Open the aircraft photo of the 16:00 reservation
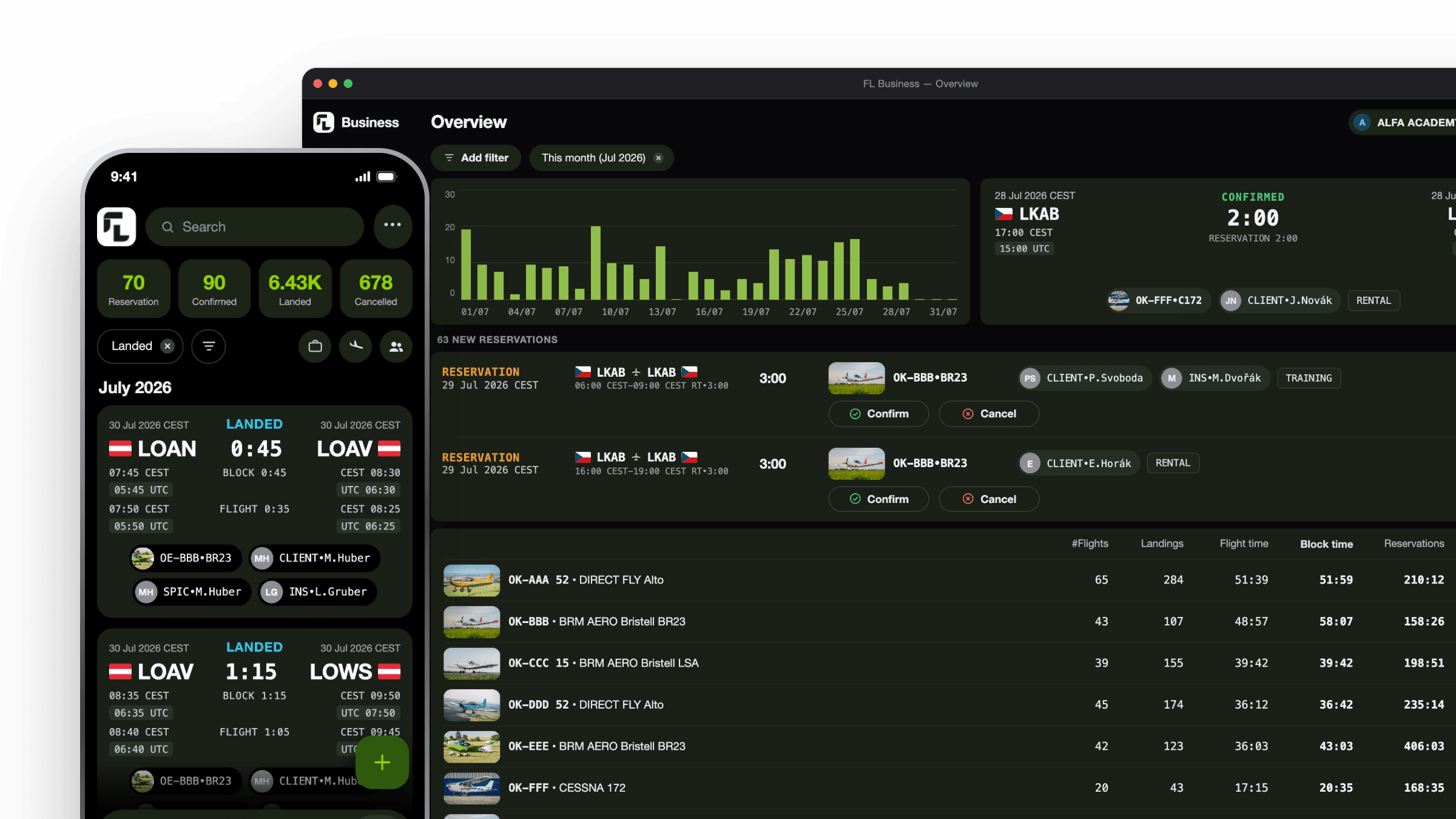 click(856, 463)
